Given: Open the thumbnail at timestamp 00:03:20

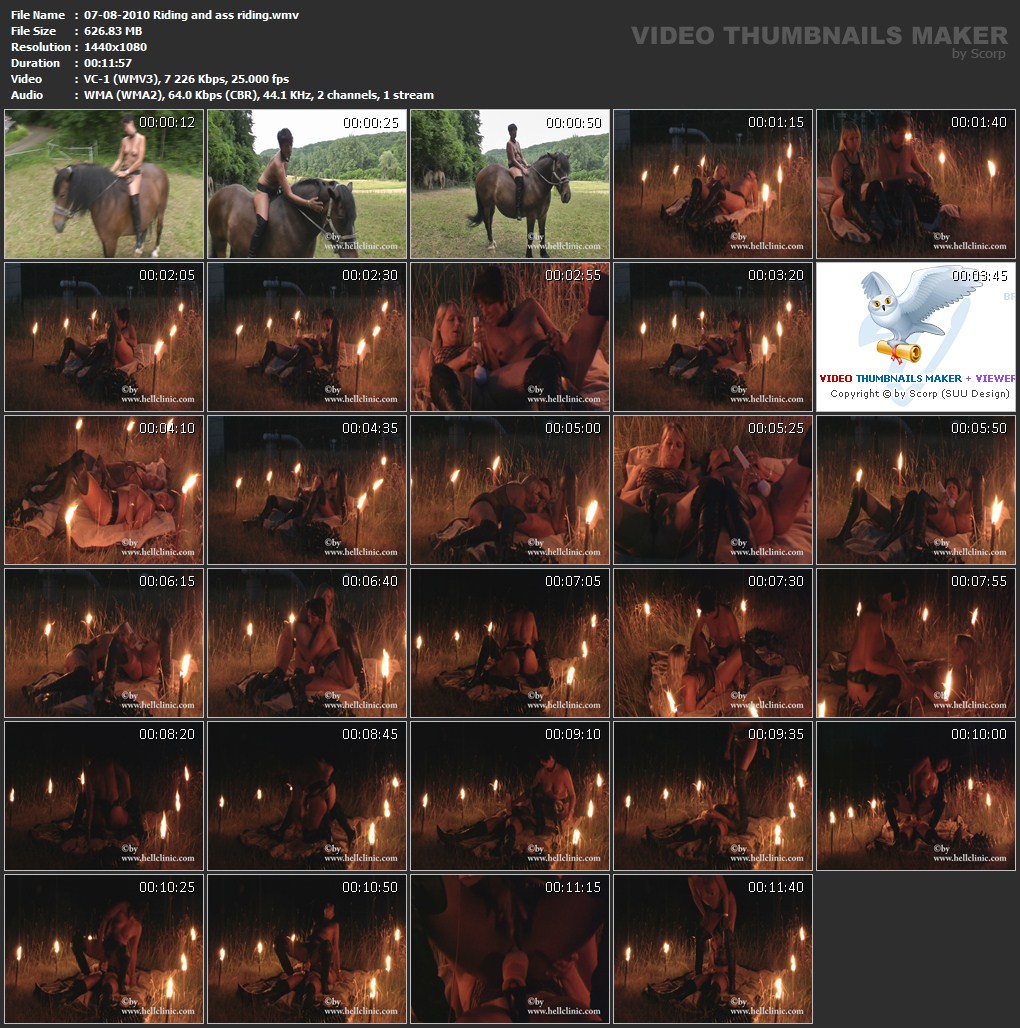Looking at the screenshot, I should (713, 337).
